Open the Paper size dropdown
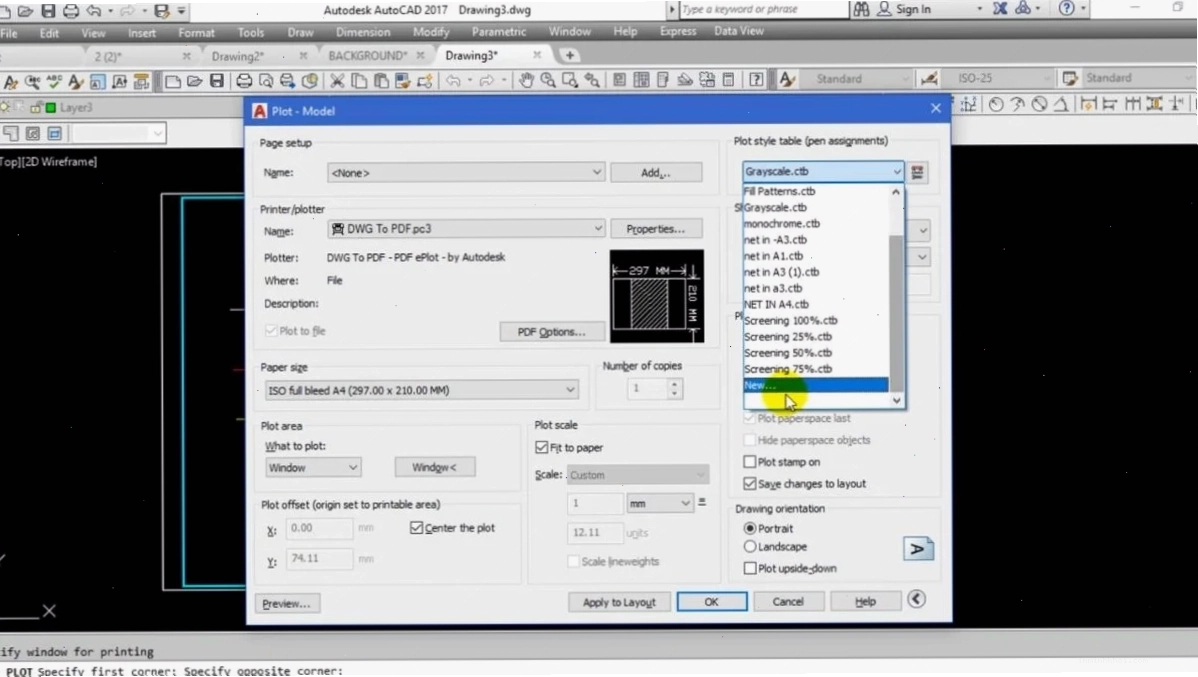This screenshot has width=1198, height=677. pos(421,390)
